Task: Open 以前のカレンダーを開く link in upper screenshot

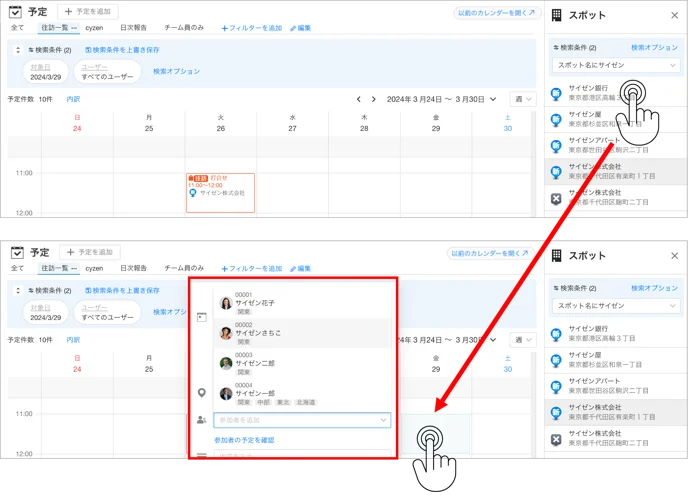Action: [x=496, y=13]
